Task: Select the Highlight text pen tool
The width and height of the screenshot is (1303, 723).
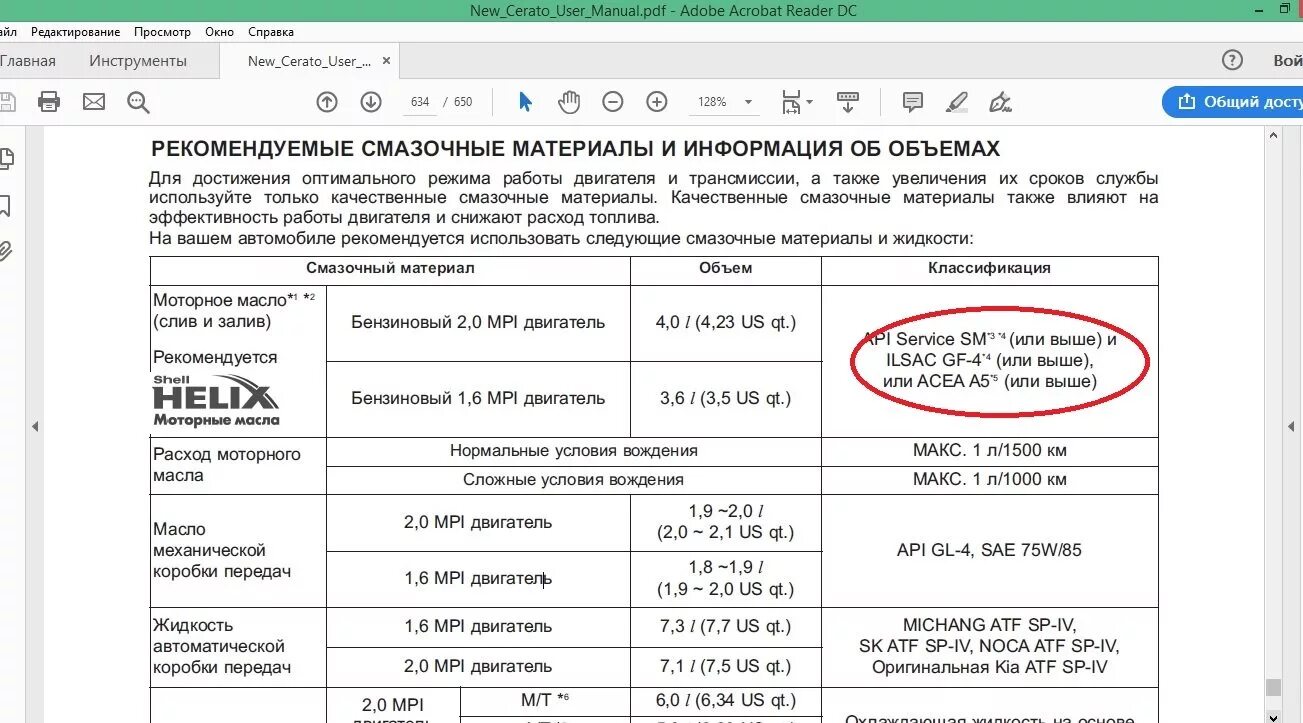Action: pyautogui.click(x=957, y=101)
